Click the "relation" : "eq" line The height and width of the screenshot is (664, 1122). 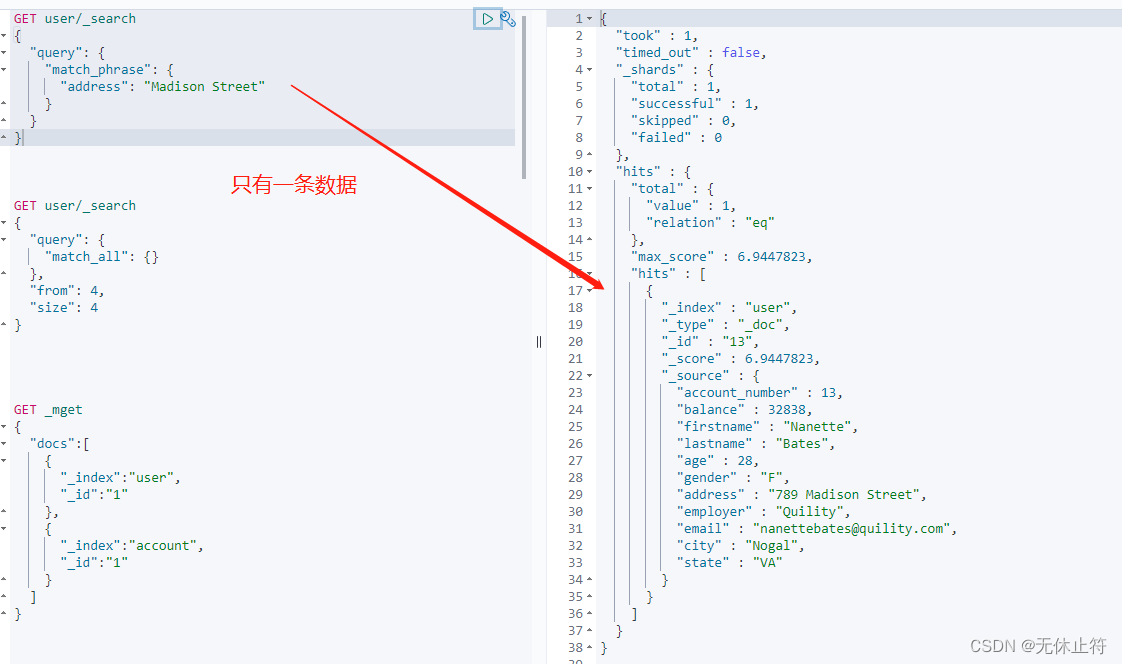click(x=711, y=223)
